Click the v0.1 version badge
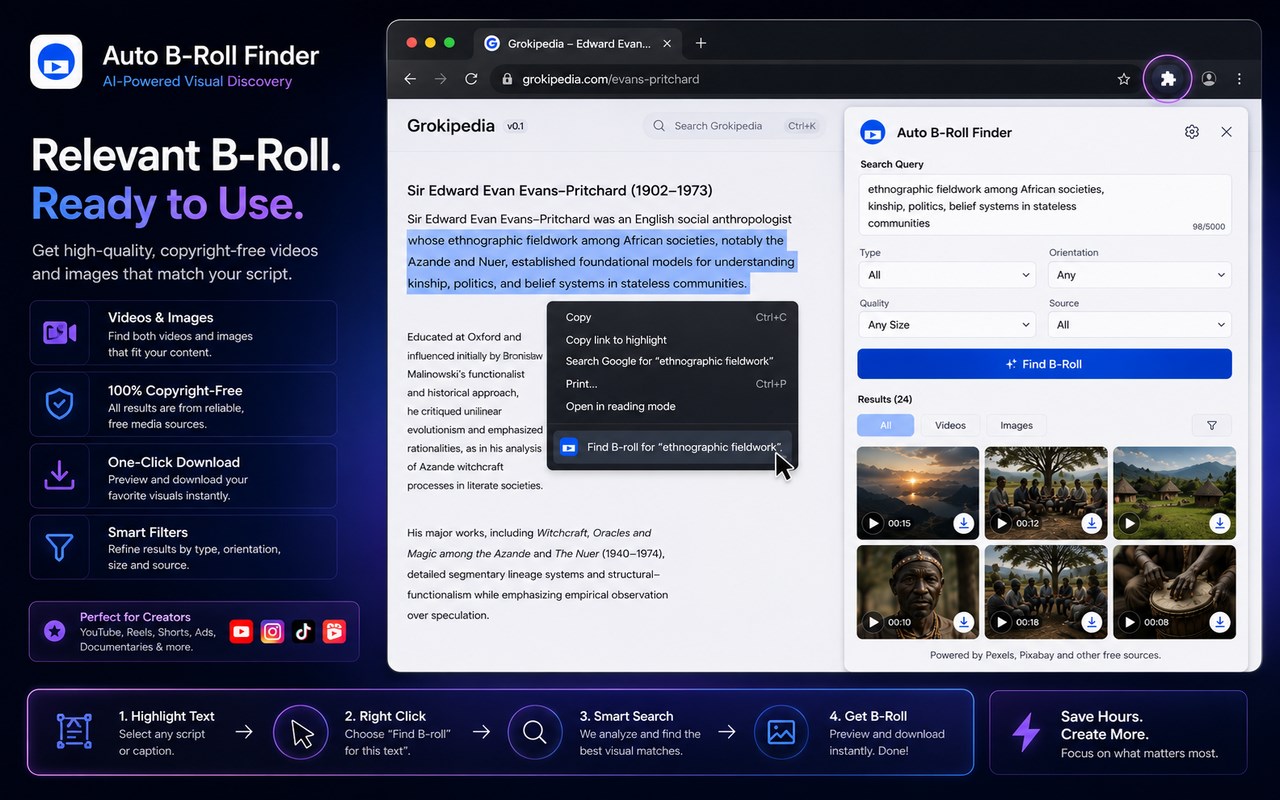Viewport: 1280px width, 800px height. 516,126
